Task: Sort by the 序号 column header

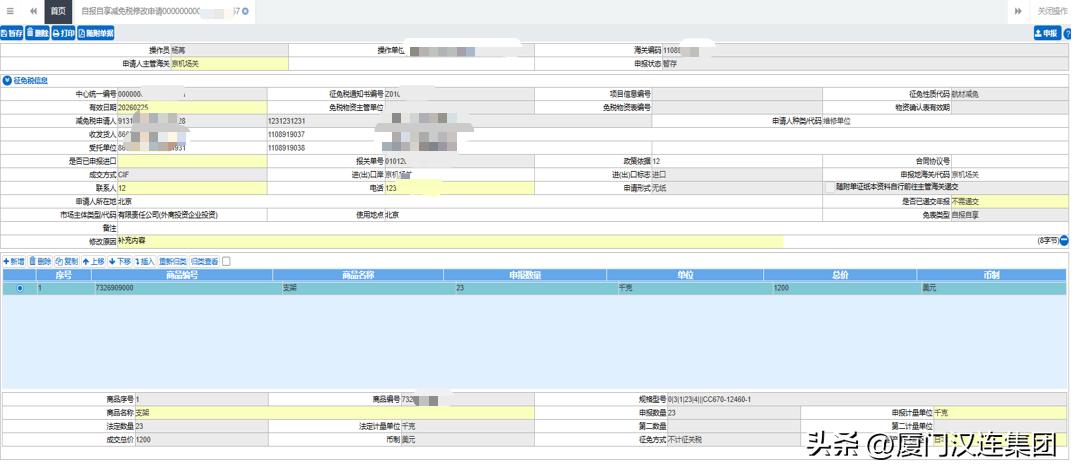Action: point(64,275)
